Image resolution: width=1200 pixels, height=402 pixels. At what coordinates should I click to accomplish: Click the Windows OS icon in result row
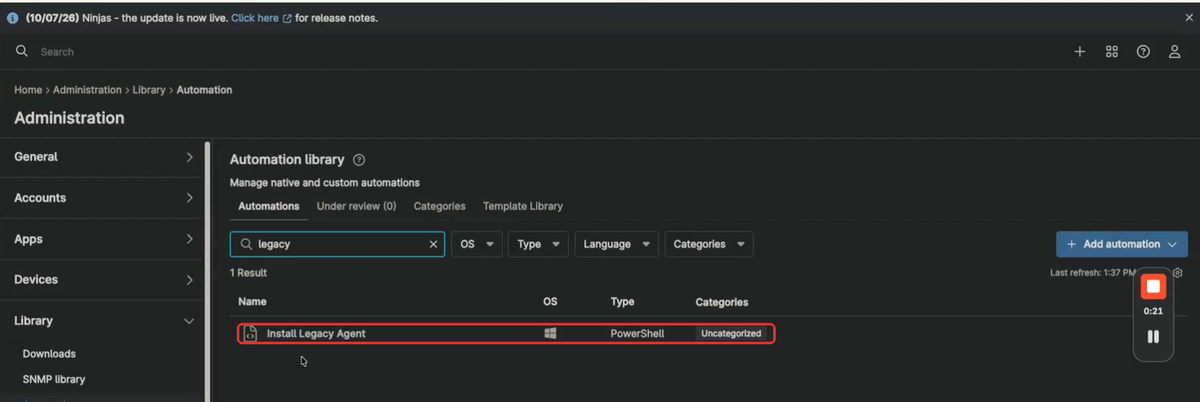coord(550,333)
